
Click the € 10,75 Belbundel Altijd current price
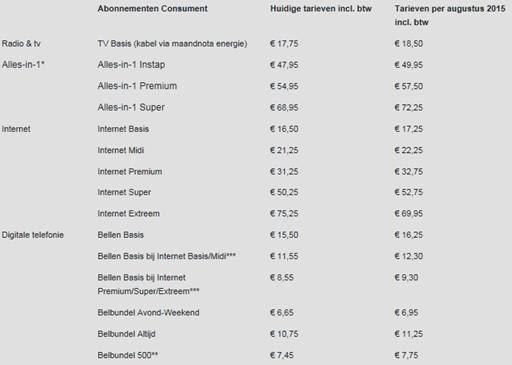pyautogui.click(x=284, y=334)
